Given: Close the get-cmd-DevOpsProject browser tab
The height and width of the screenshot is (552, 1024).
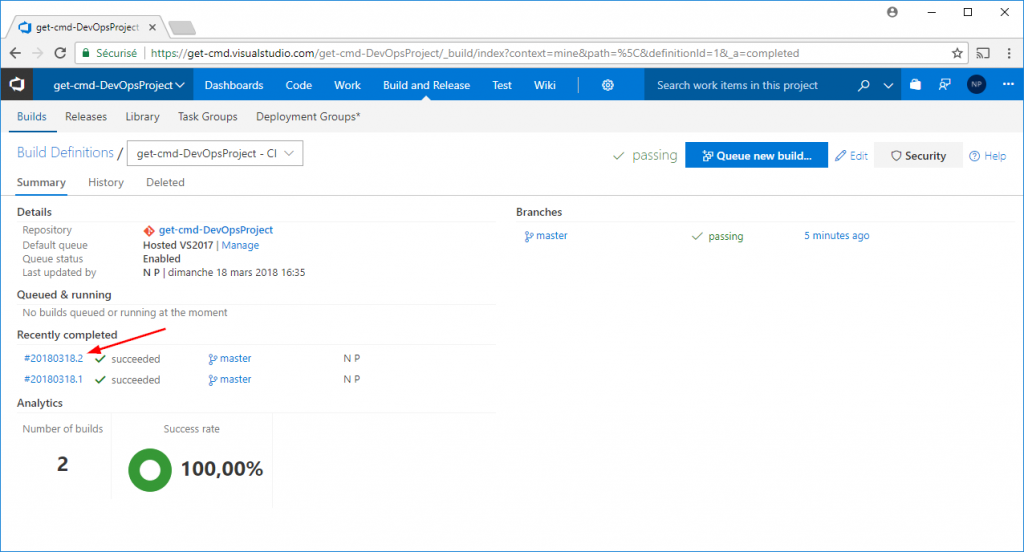Looking at the screenshot, I should (x=152, y=27).
